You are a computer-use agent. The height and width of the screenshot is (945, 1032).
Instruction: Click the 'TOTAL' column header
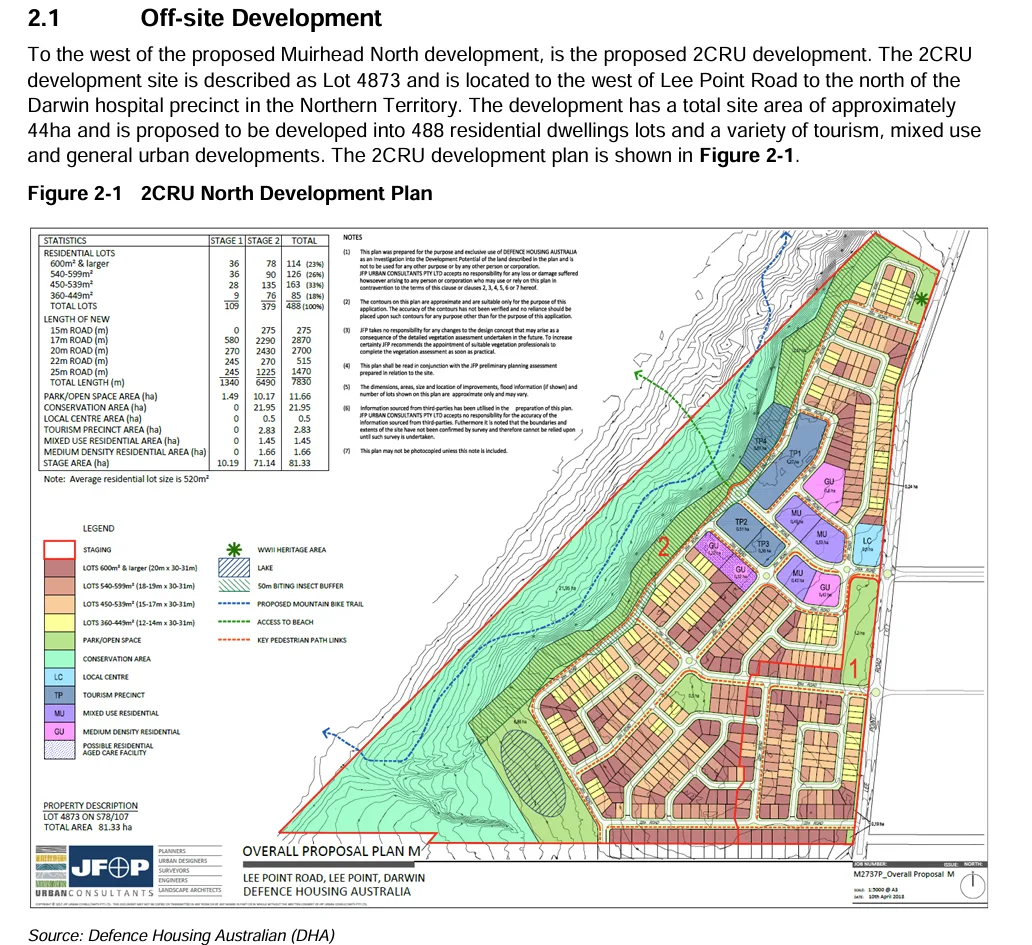304,241
